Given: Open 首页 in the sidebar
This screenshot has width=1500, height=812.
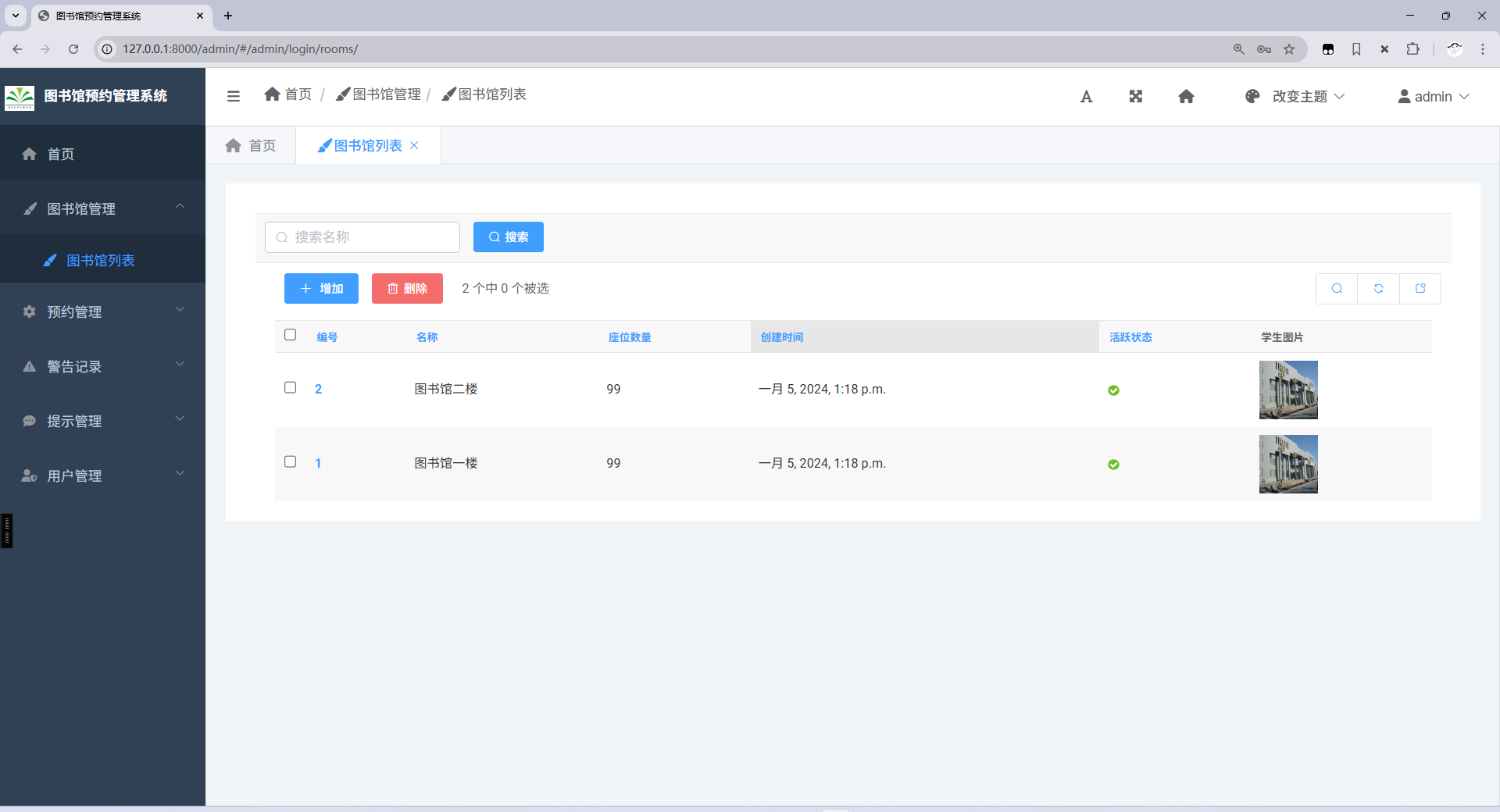Looking at the screenshot, I should click(102, 154).
